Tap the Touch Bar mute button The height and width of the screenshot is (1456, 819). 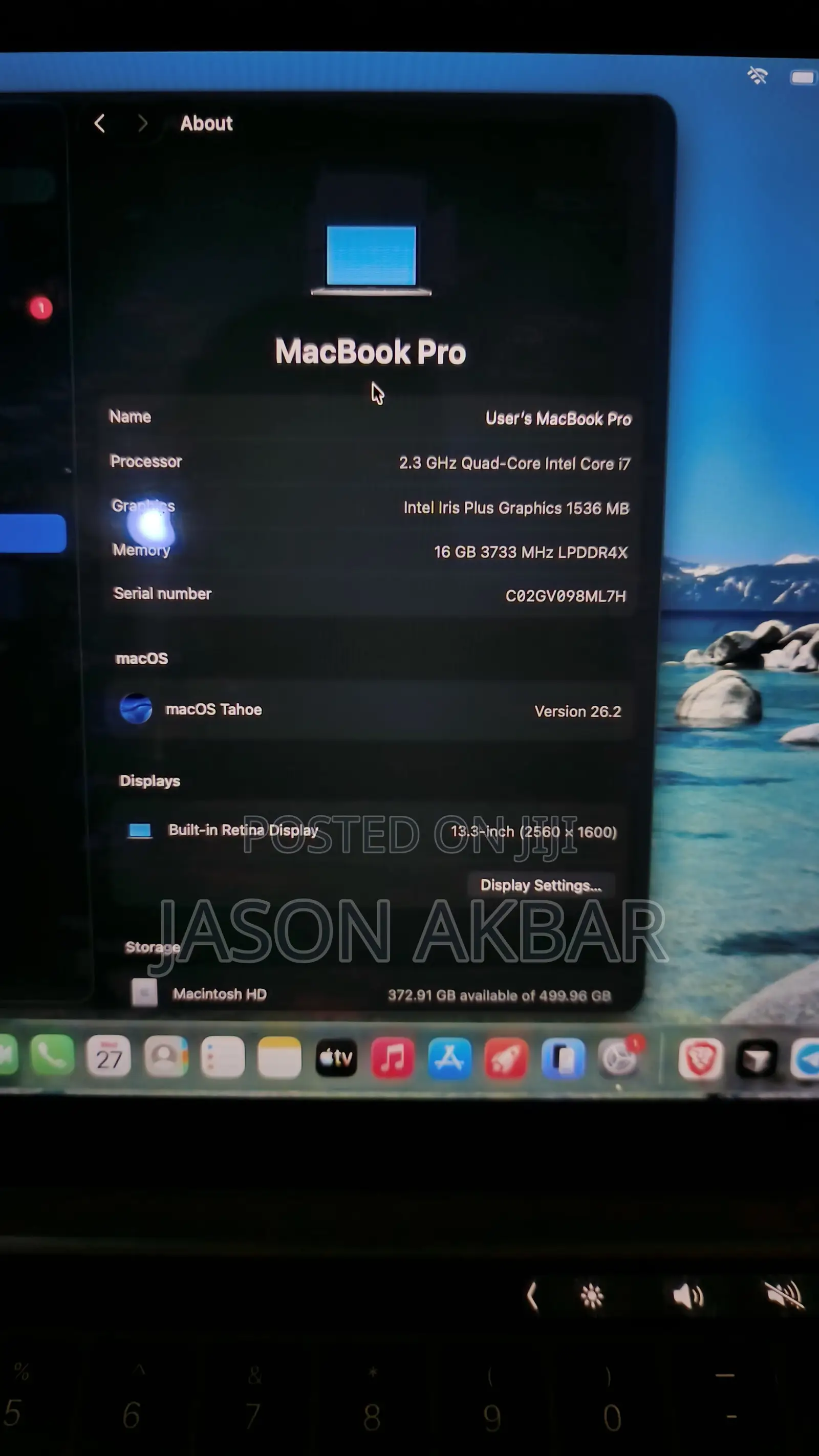click(x=784, y=1294)
